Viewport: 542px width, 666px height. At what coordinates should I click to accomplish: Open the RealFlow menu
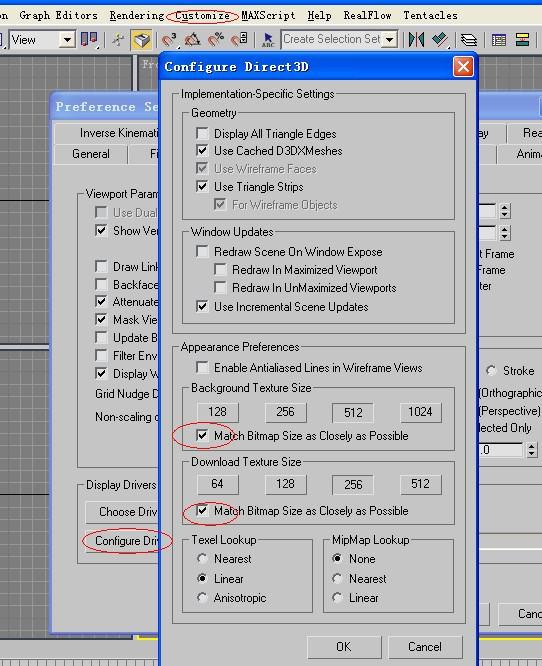coord(367,16)
